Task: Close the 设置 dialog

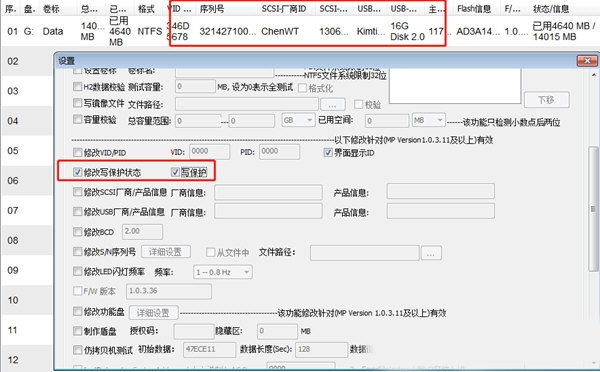Action: click(587, 61)
